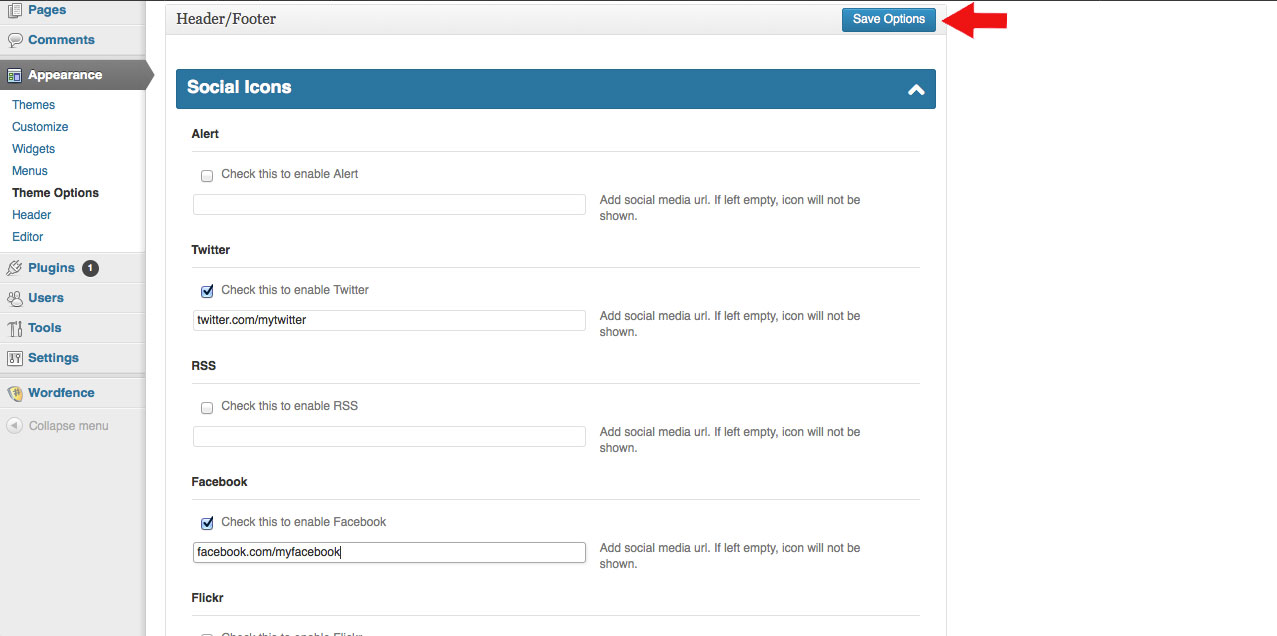The height and width of the screenshot is (636, 1277).
Task: Uncheck the enable Facebook checkbox
Action: tap(207, 523)
